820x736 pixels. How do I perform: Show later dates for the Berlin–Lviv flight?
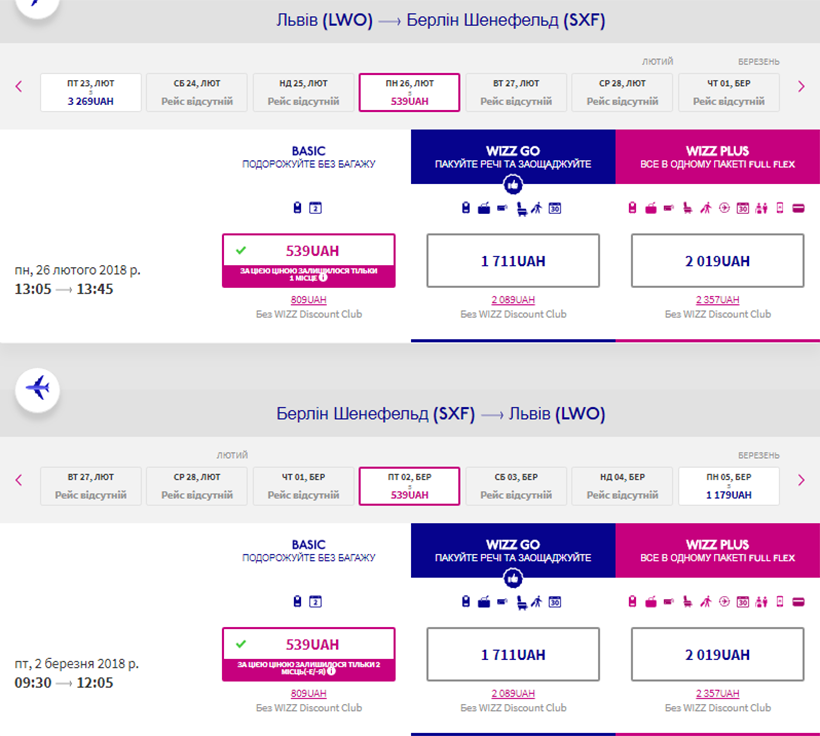(800, 481)
